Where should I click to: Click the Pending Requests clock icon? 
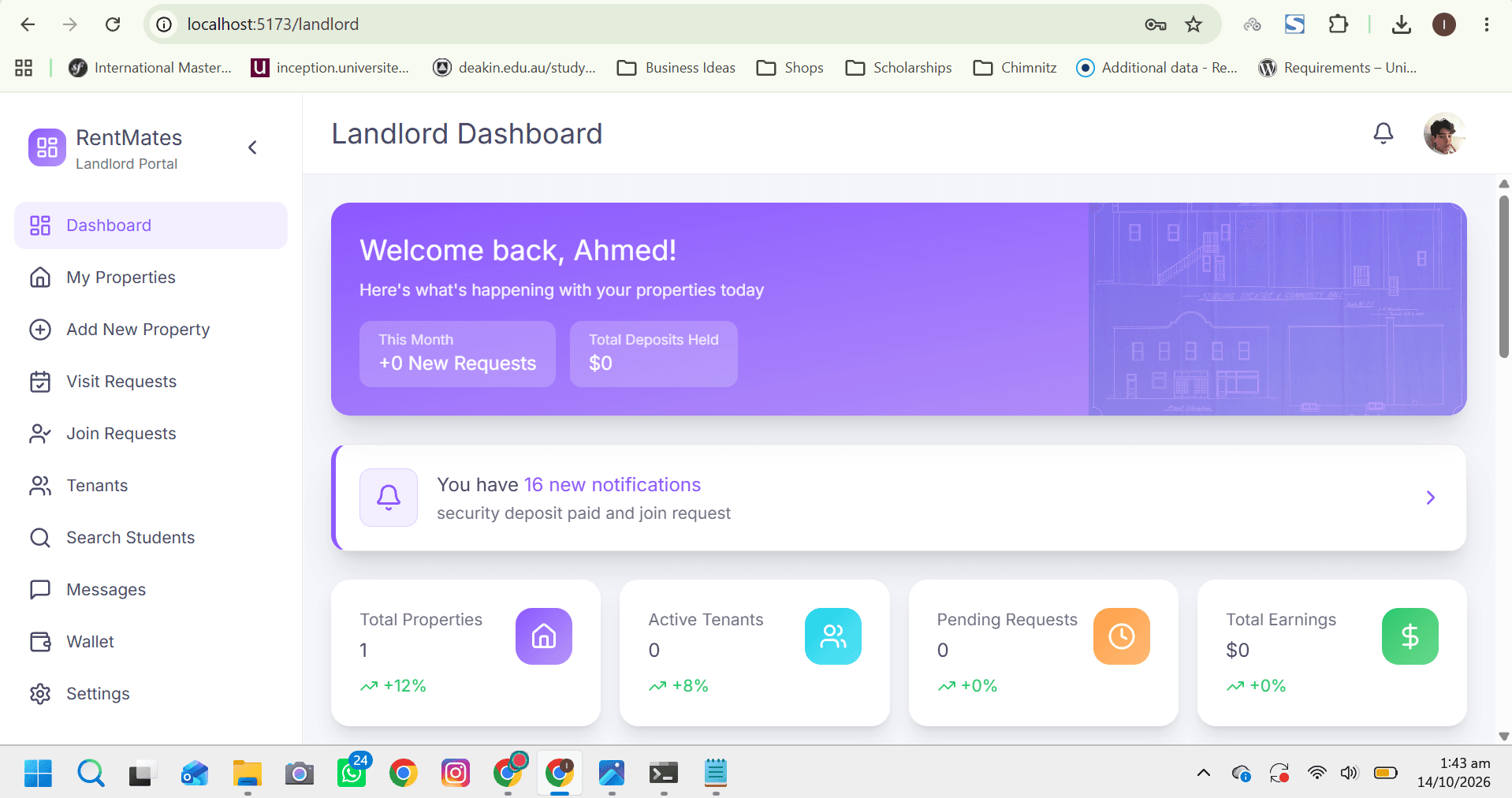pyautogui.click(x=1122, y=636)
